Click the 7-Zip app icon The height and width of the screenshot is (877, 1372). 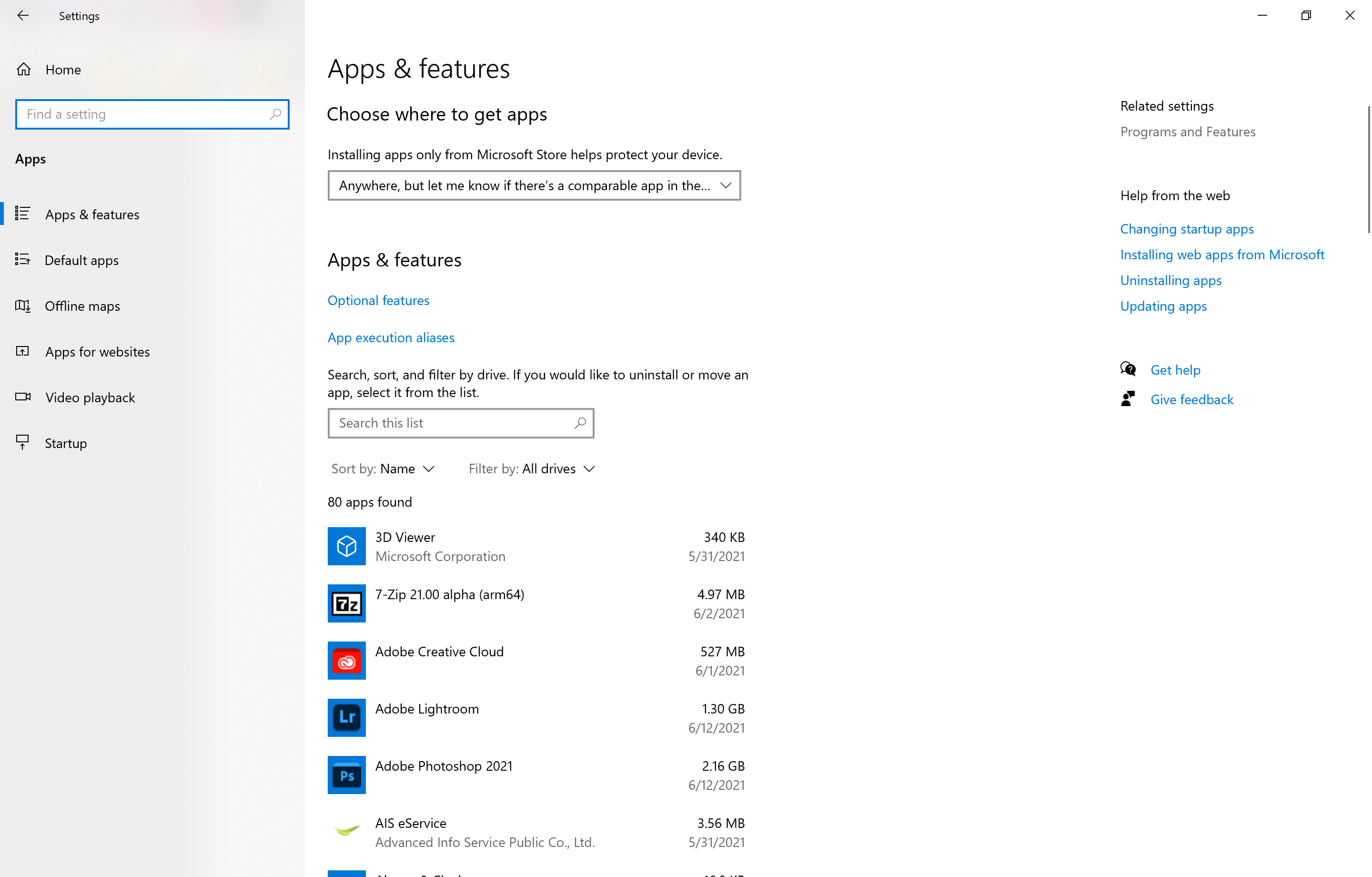coord(346,603)
